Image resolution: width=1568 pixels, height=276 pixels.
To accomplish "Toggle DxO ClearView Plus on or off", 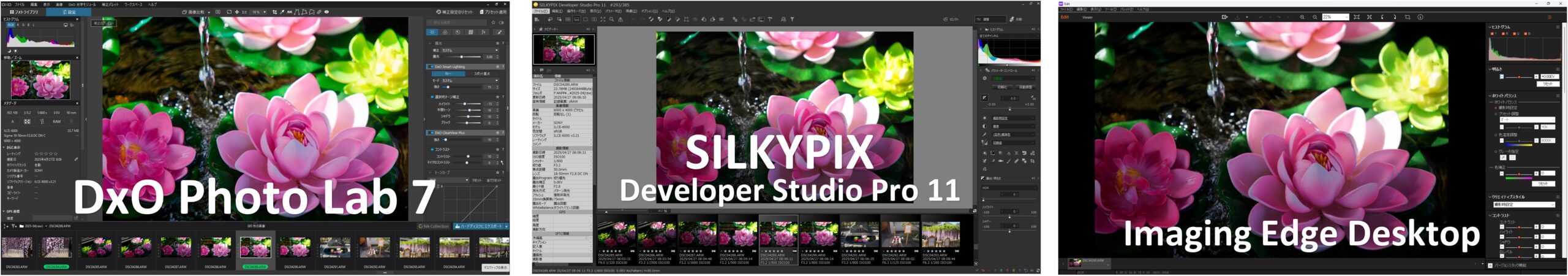I will tap(432, 132).
